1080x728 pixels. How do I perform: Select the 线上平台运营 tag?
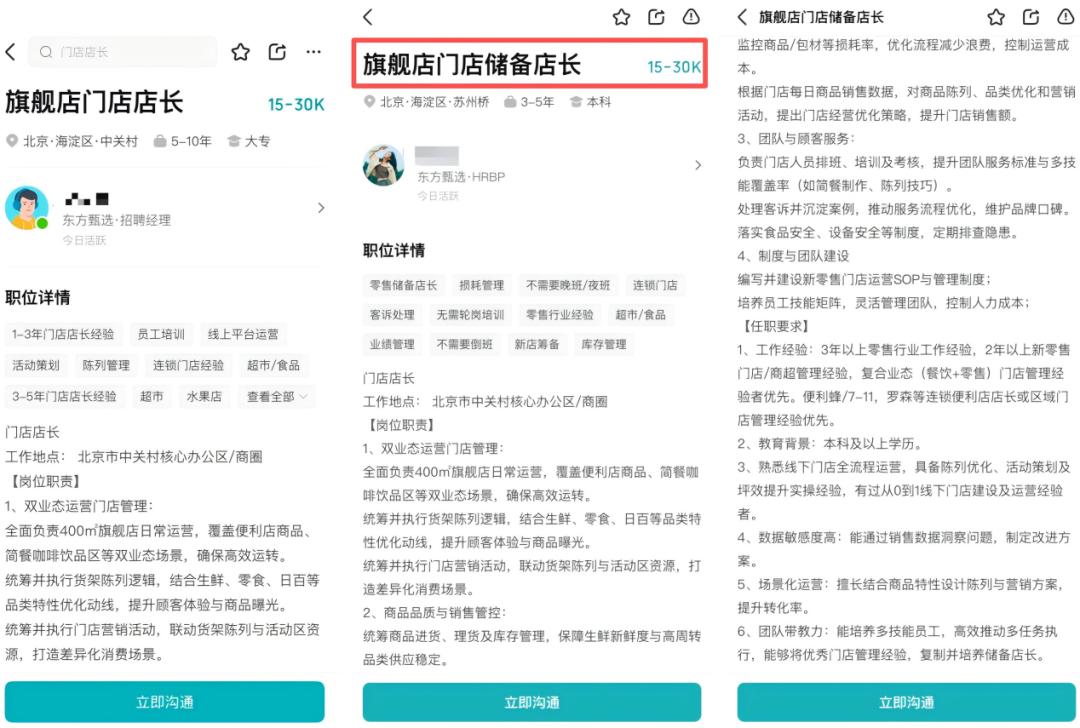coord(243,334)
